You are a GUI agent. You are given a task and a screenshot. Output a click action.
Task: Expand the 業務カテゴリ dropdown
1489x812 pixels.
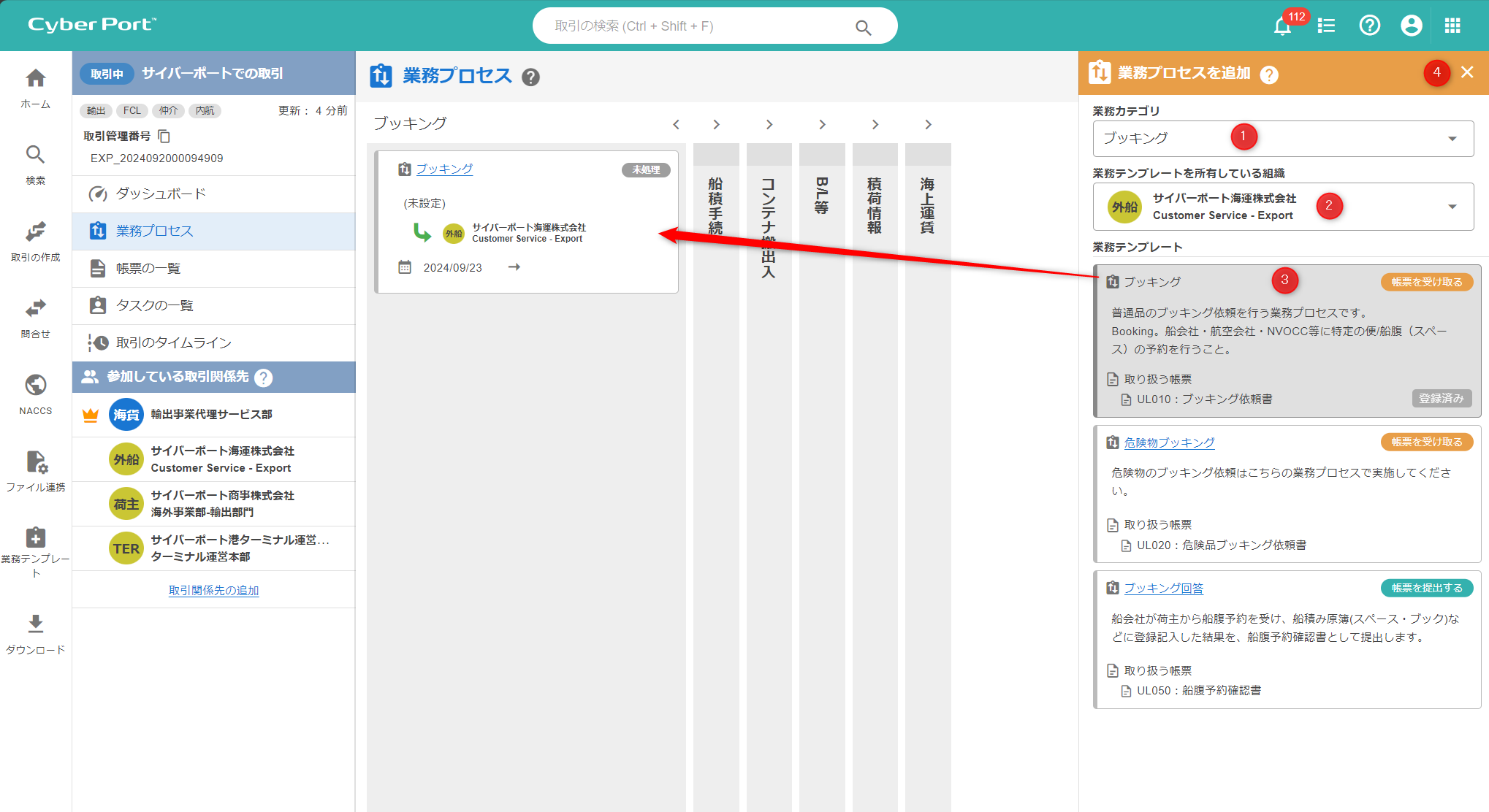pos(1452,139)
